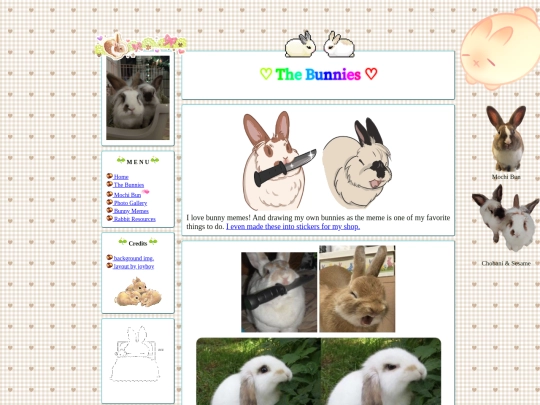Click the Mochi Bun rabbit picture
The width and height of the screenshot is (540, 405).
[x=506, y=138]
